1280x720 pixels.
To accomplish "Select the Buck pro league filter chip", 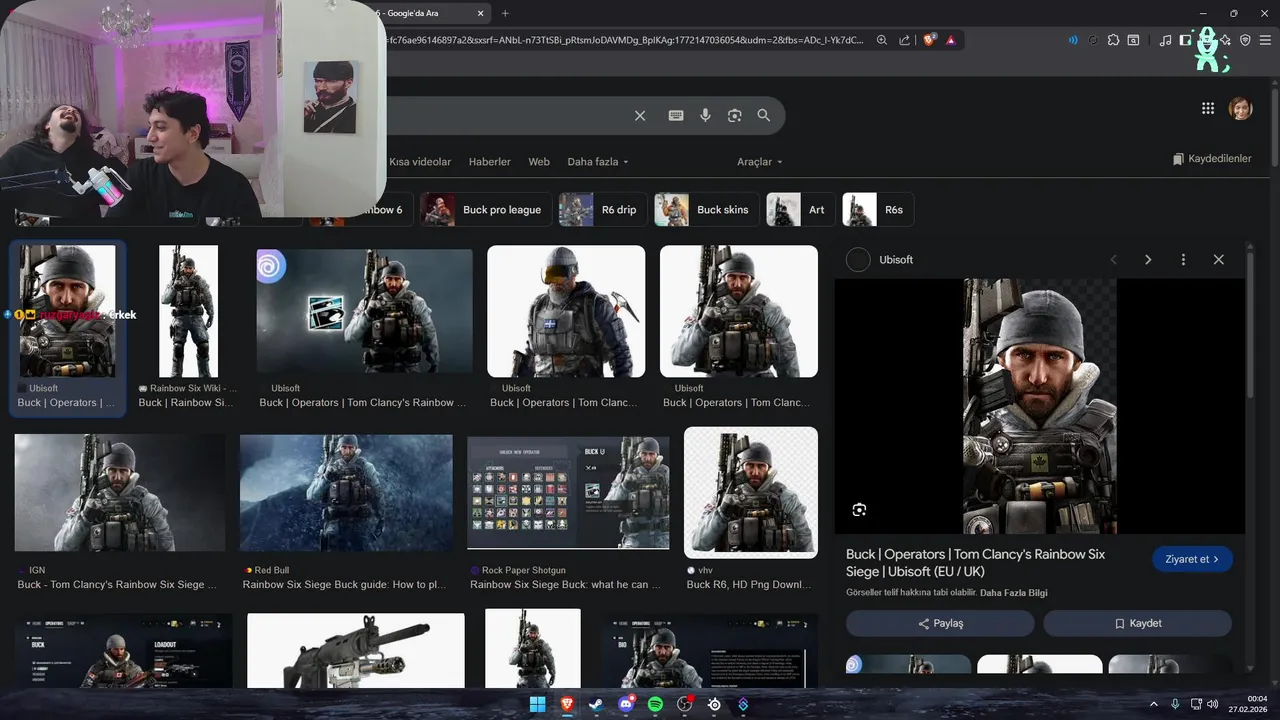I will 486,210.
